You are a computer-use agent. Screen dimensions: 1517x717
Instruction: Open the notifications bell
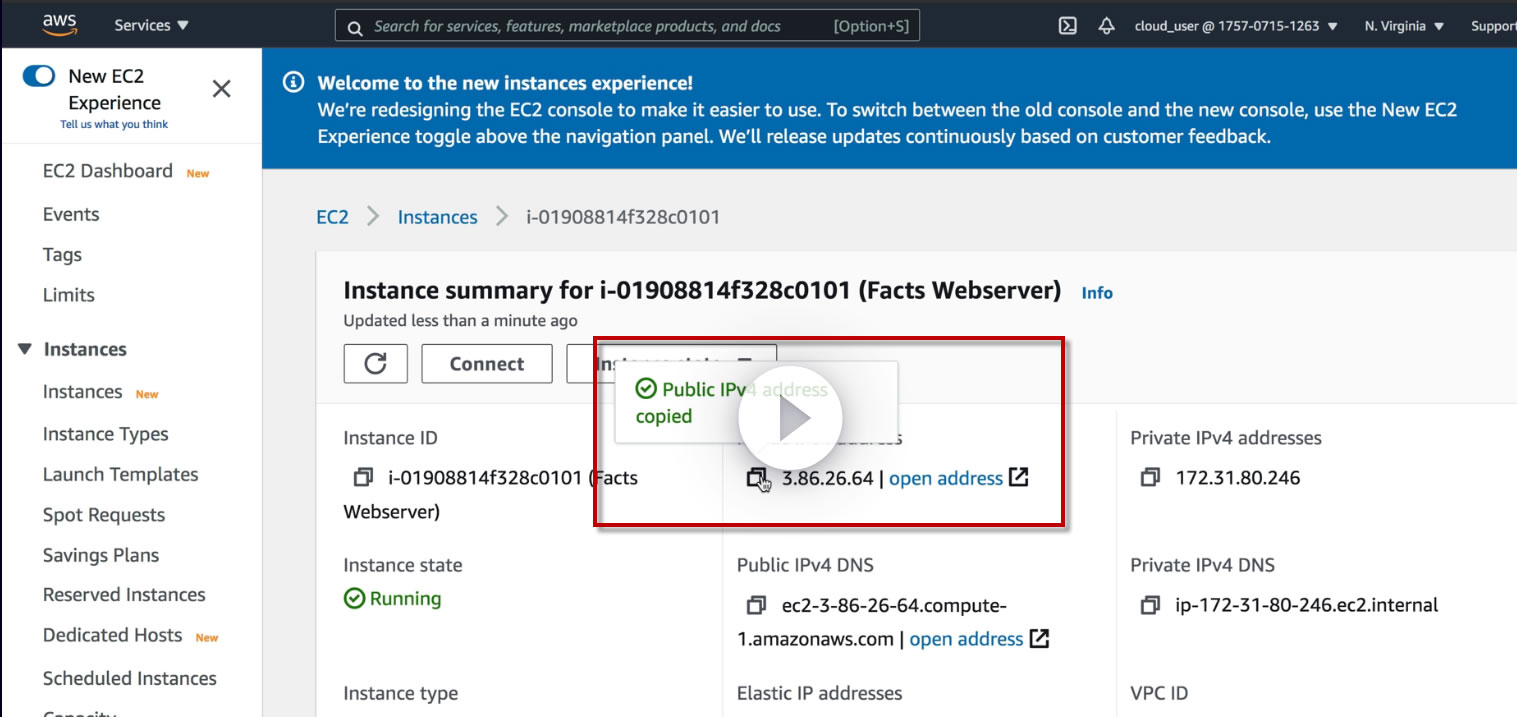pyautogui.click(x=1106, y=26)
